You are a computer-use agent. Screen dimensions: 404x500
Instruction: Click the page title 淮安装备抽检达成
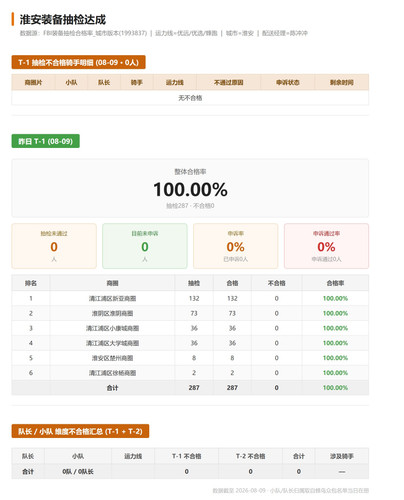coord(63,20)
